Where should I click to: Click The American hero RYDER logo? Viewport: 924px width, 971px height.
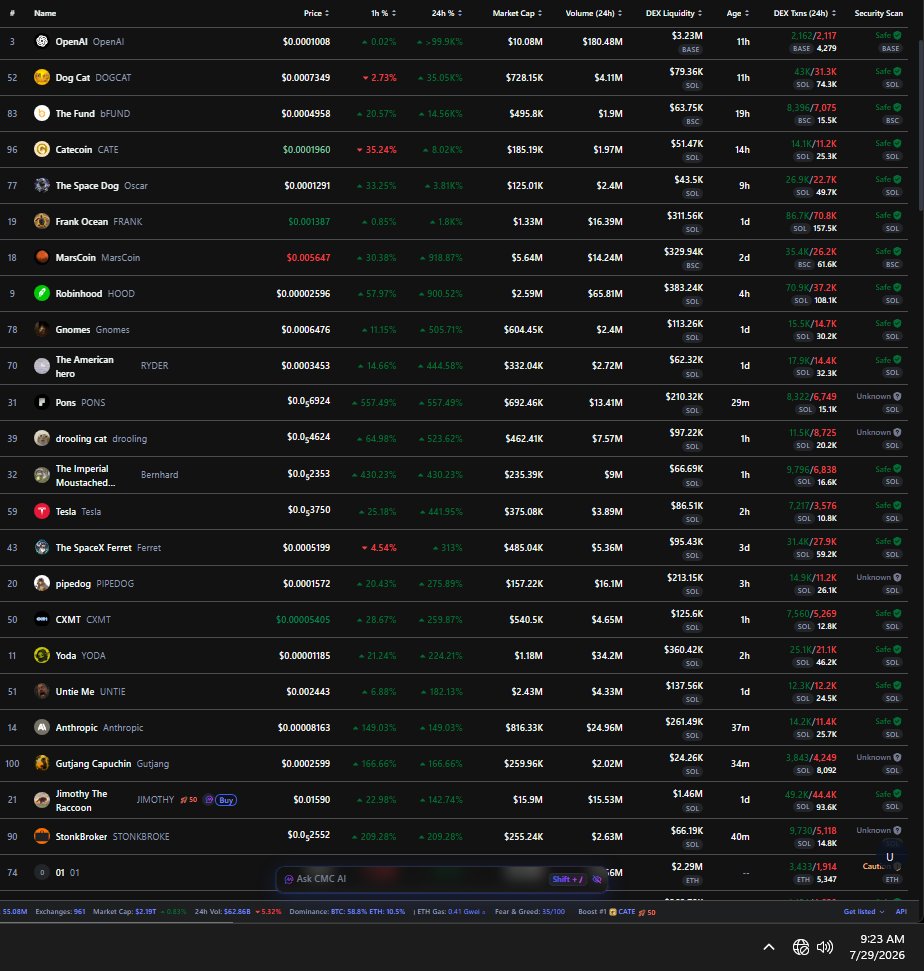(x=41, y=366)
